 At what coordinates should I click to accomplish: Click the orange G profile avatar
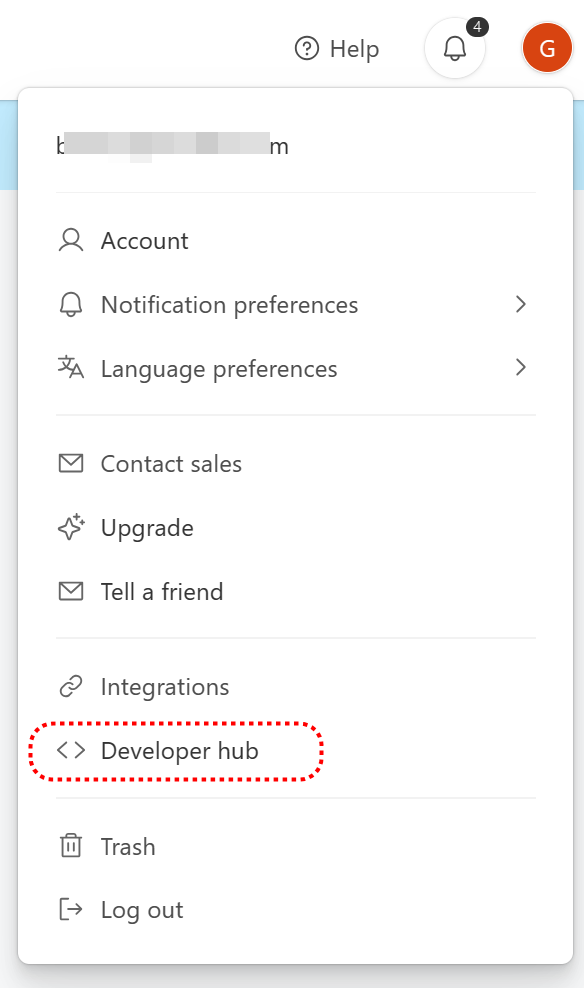tap(547, 48)
